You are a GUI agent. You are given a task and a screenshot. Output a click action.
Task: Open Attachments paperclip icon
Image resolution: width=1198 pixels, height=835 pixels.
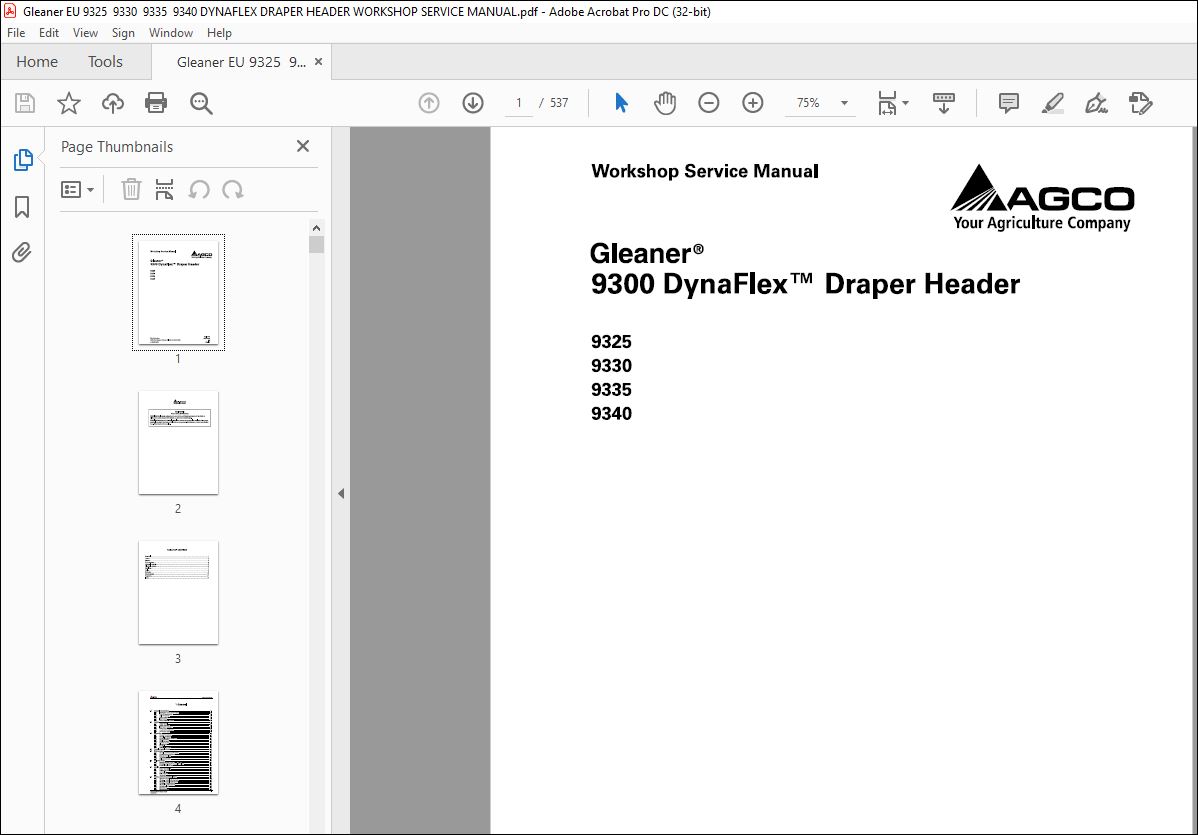tap(21, 252)
